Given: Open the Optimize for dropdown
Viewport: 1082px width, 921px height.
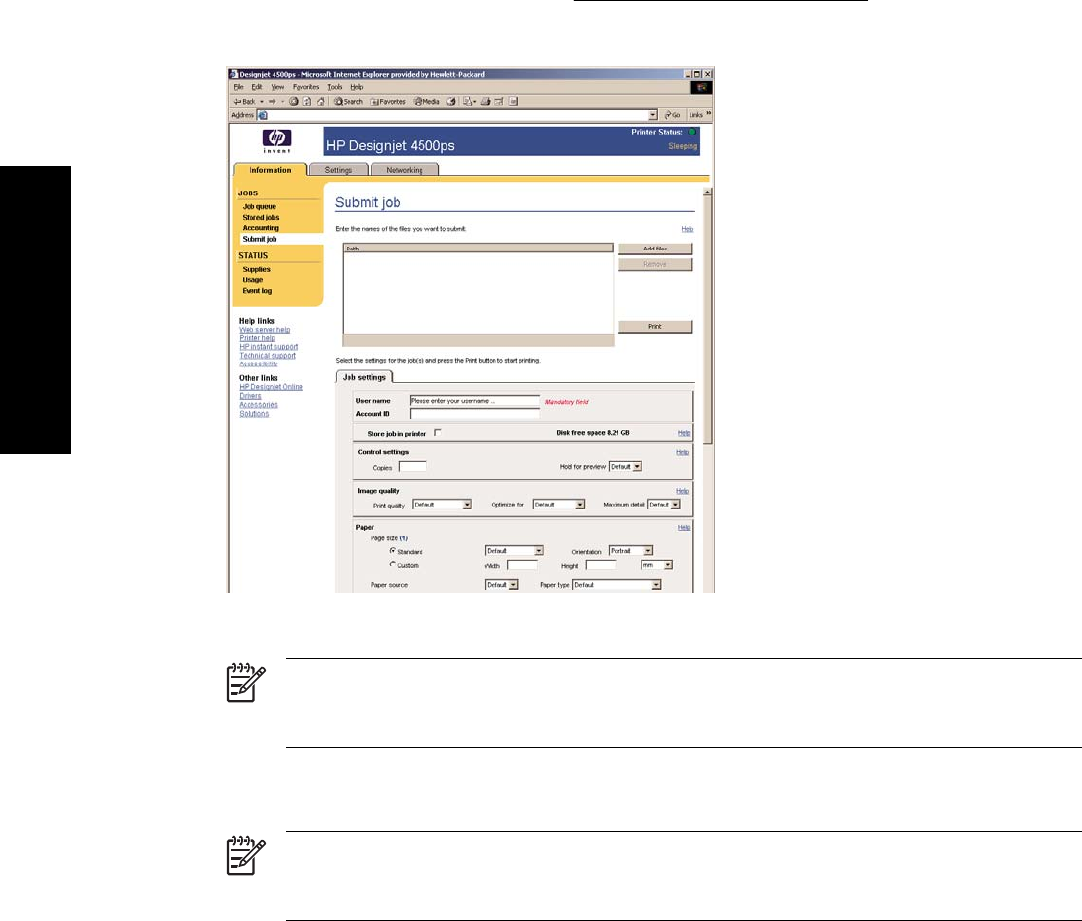Looking at the screenshot, I should click(559, 504).
